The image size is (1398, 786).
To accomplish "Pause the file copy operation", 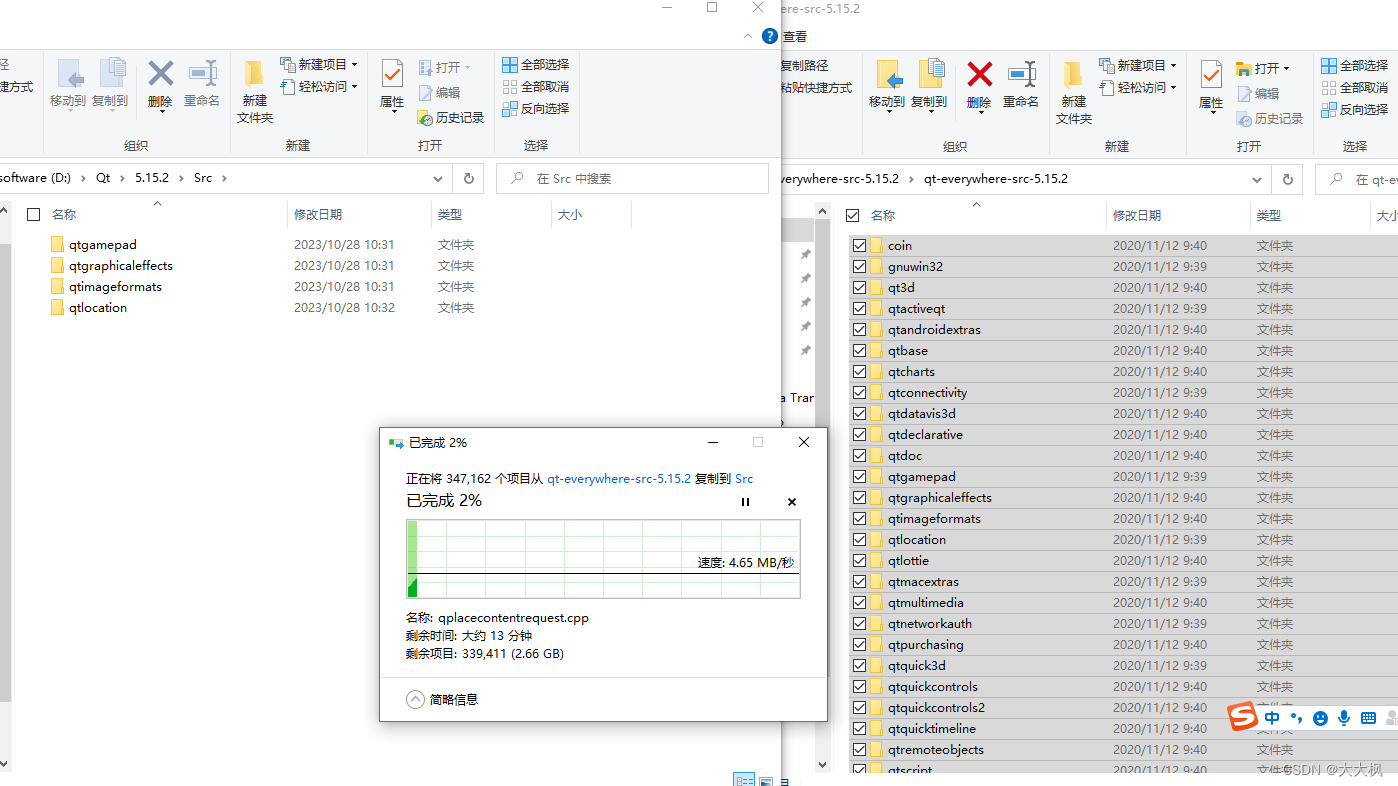I will tap(745, 502).
